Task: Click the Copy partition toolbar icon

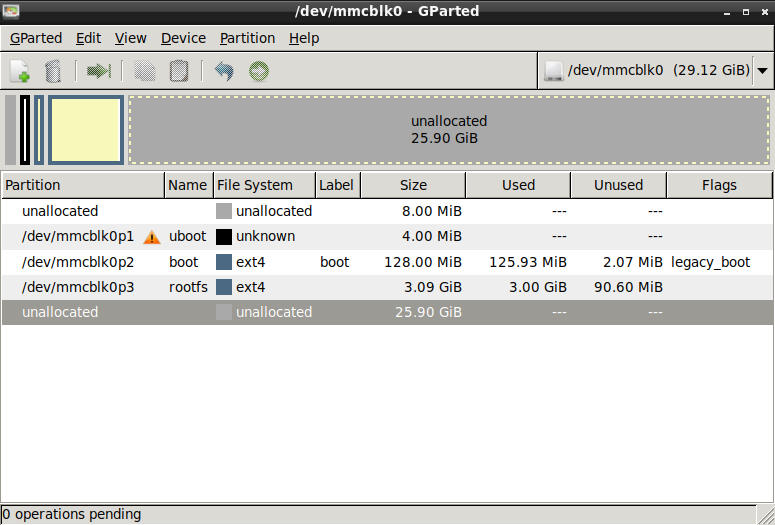Action: (x=145, y=71)
